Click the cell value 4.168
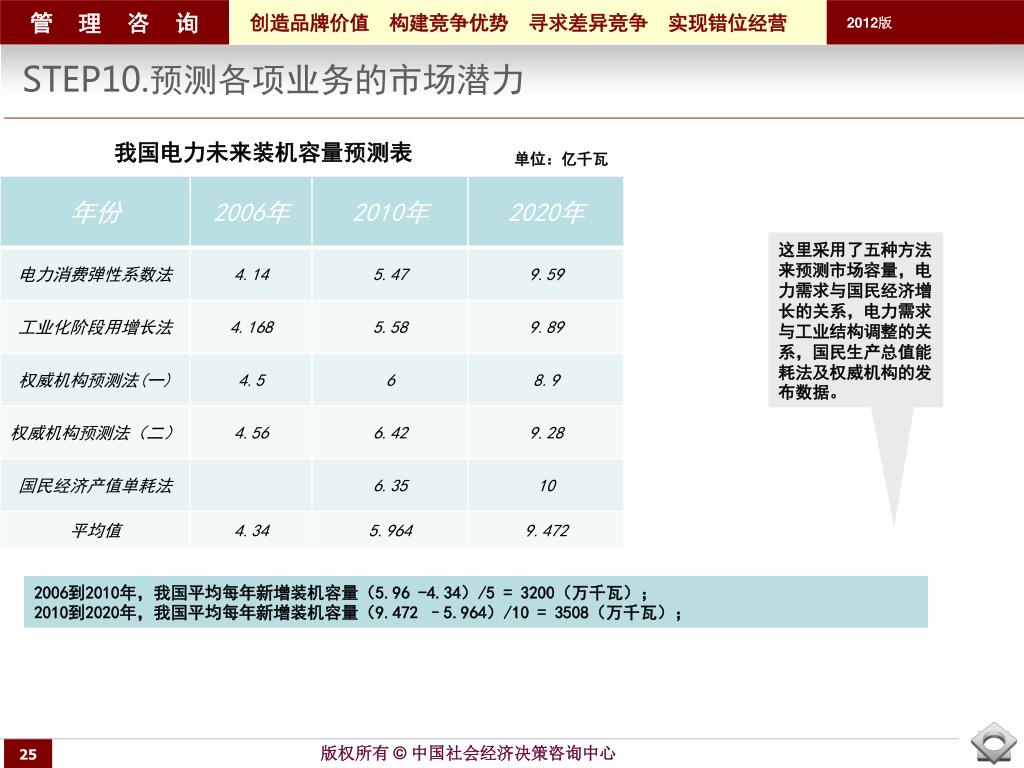The width and height of the screenshot is (1024, 768). click(252, 327)
